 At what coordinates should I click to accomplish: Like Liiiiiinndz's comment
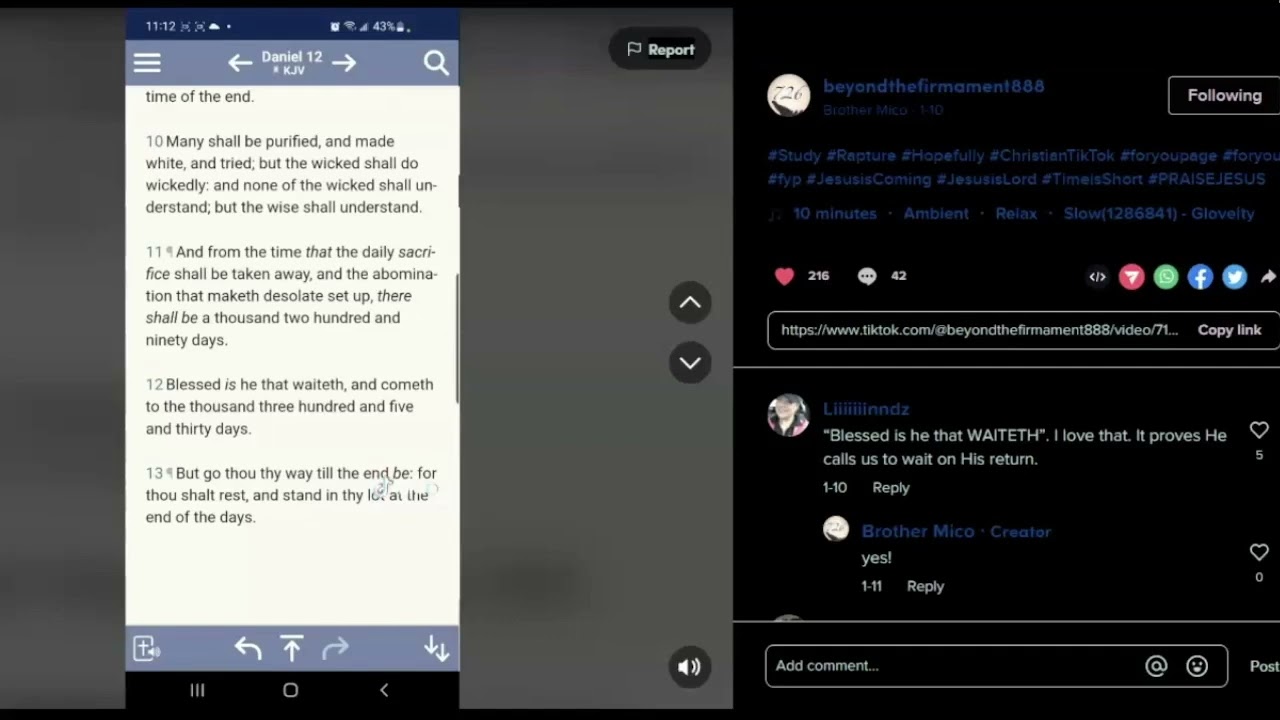pyautogui.click(x=1259, y=430)
